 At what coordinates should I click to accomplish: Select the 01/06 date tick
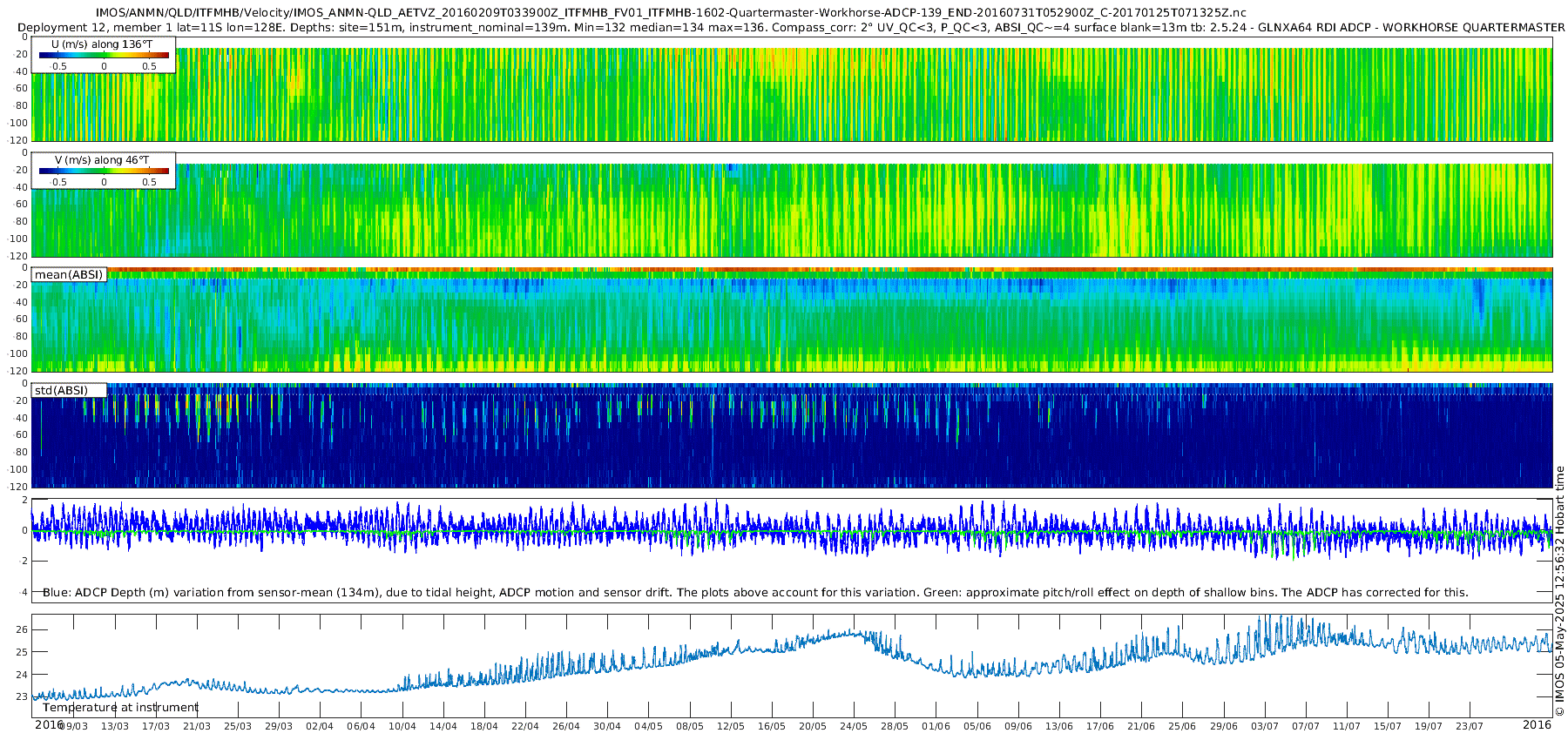(x=936, y=726)
